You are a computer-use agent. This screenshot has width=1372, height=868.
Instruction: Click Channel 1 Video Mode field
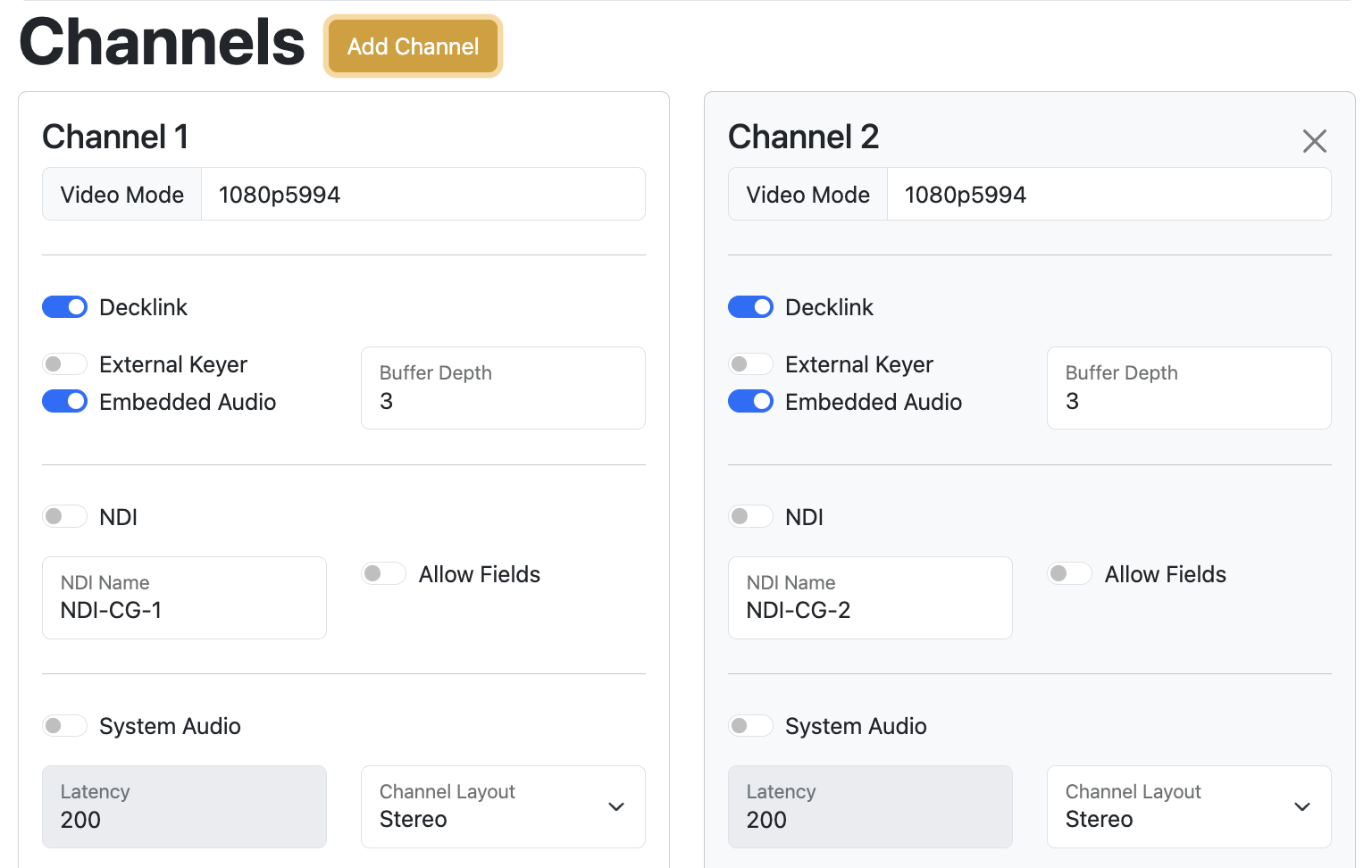pyautogui.click(x=422, y=195)
